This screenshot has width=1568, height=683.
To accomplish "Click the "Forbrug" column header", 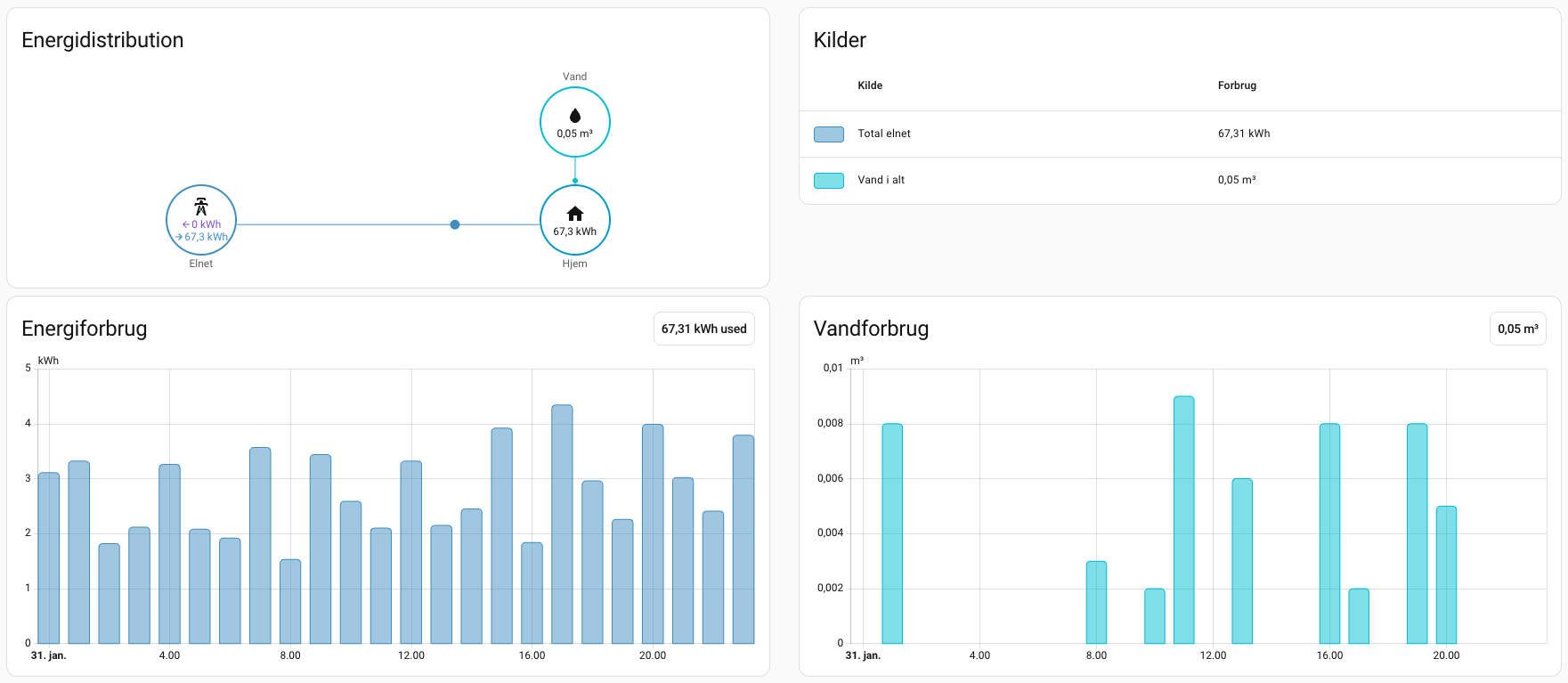I will (1237, 85).
